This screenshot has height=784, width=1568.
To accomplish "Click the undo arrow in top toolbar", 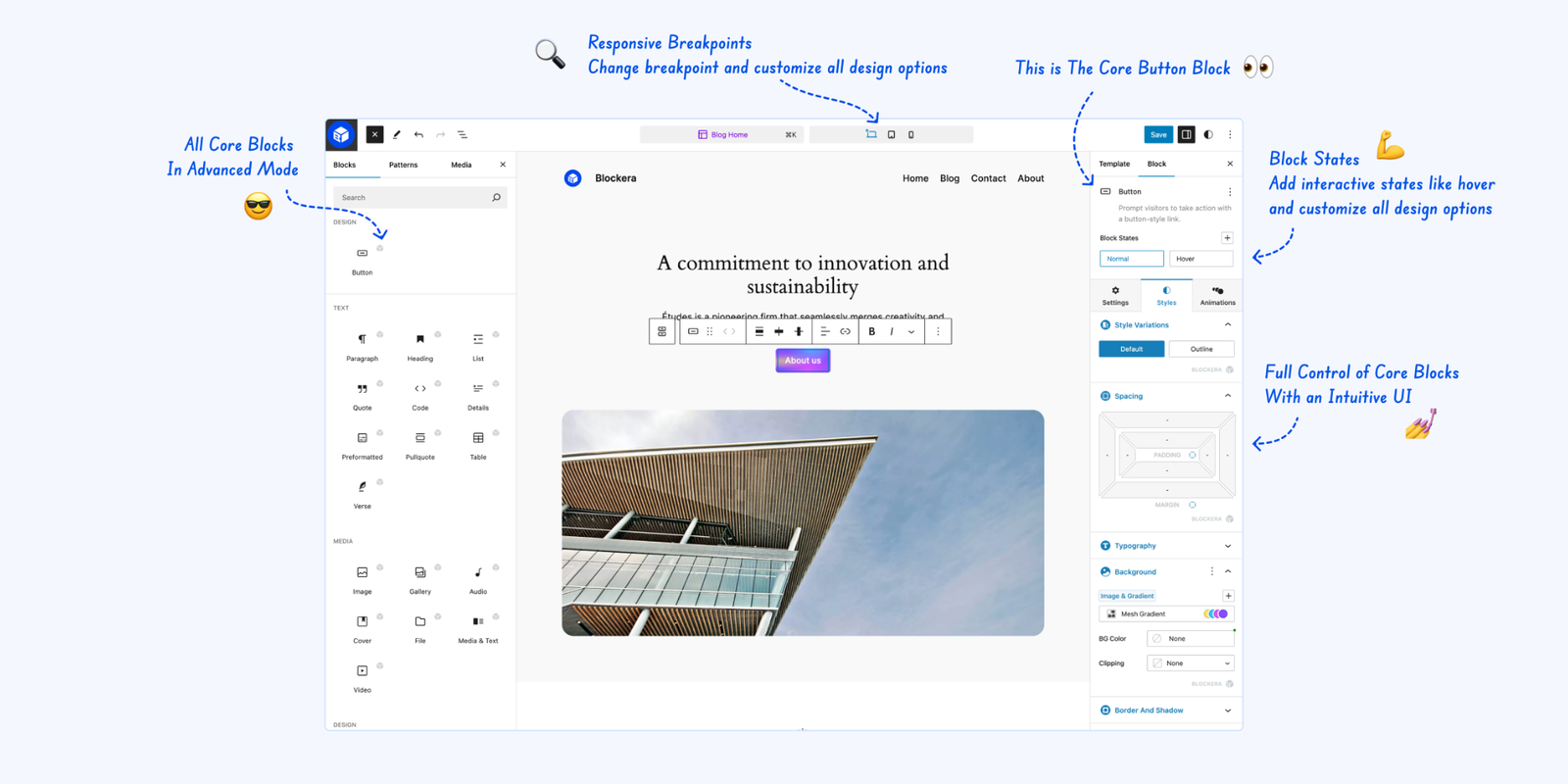I will coord(418,135).
